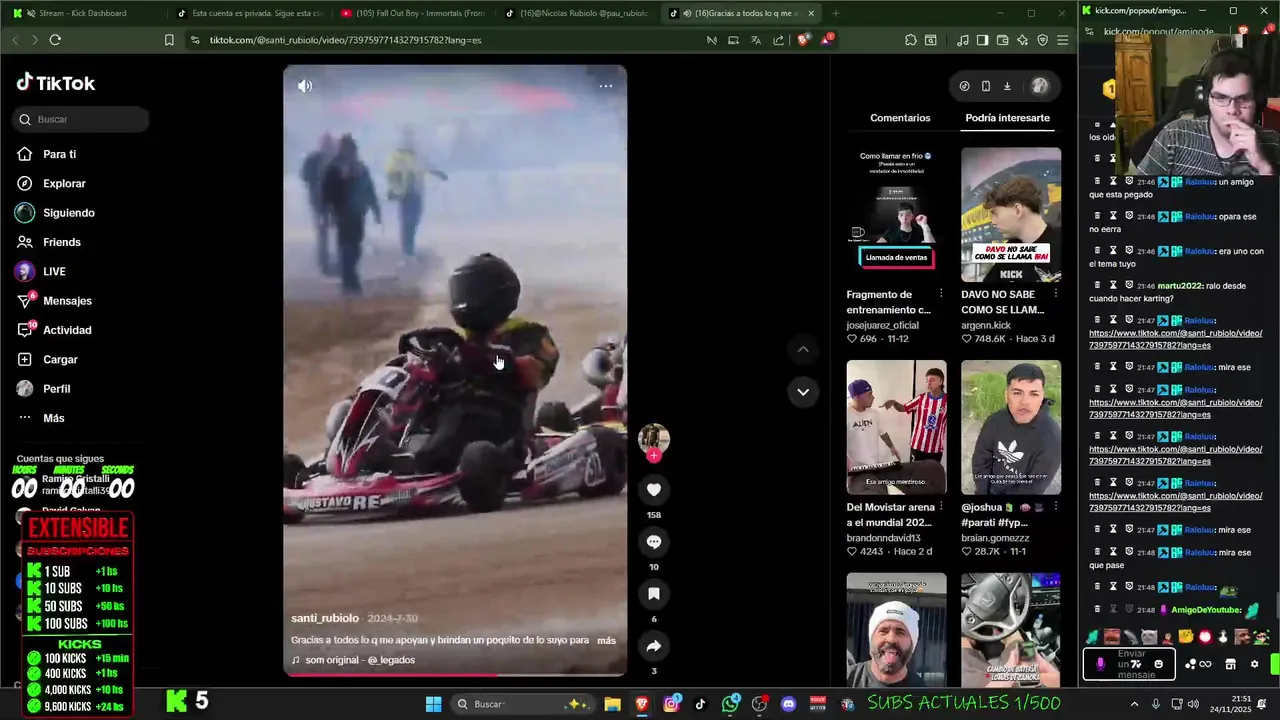Viewport: 1280px width, 720px height.
Task: Switch to the Comentarios tab
Action: pyautogui.click(x=900, y=118)
